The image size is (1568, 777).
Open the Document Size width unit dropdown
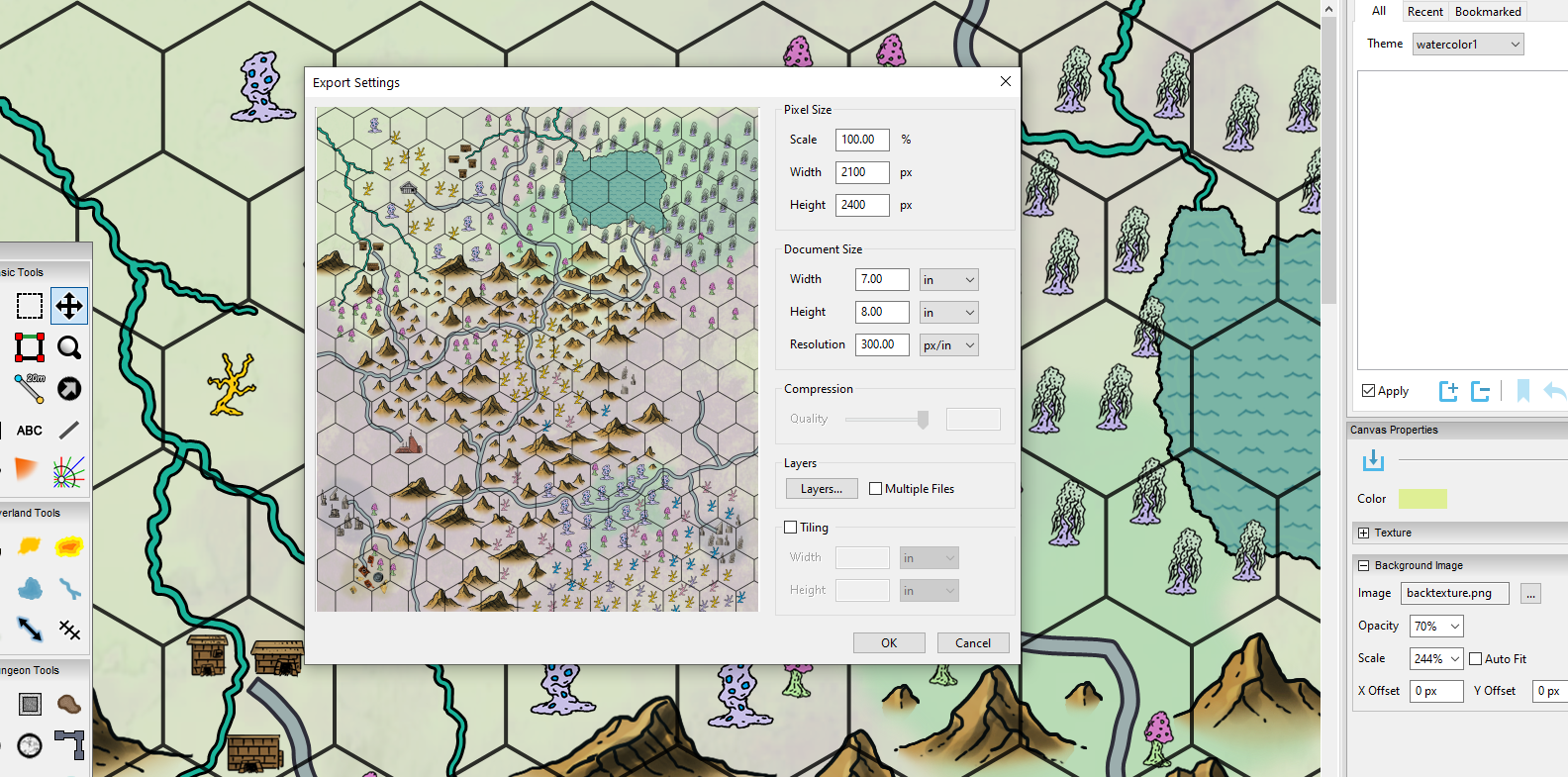click(948, 280)
